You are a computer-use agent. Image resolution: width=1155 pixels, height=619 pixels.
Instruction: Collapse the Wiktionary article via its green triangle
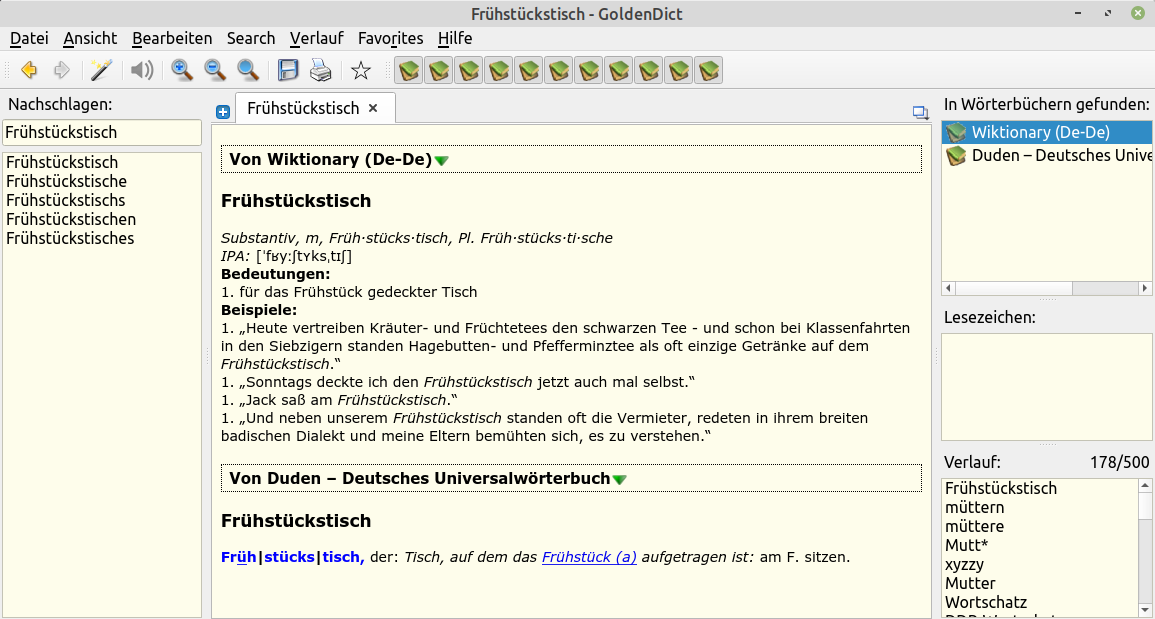[x=444, y=158]
